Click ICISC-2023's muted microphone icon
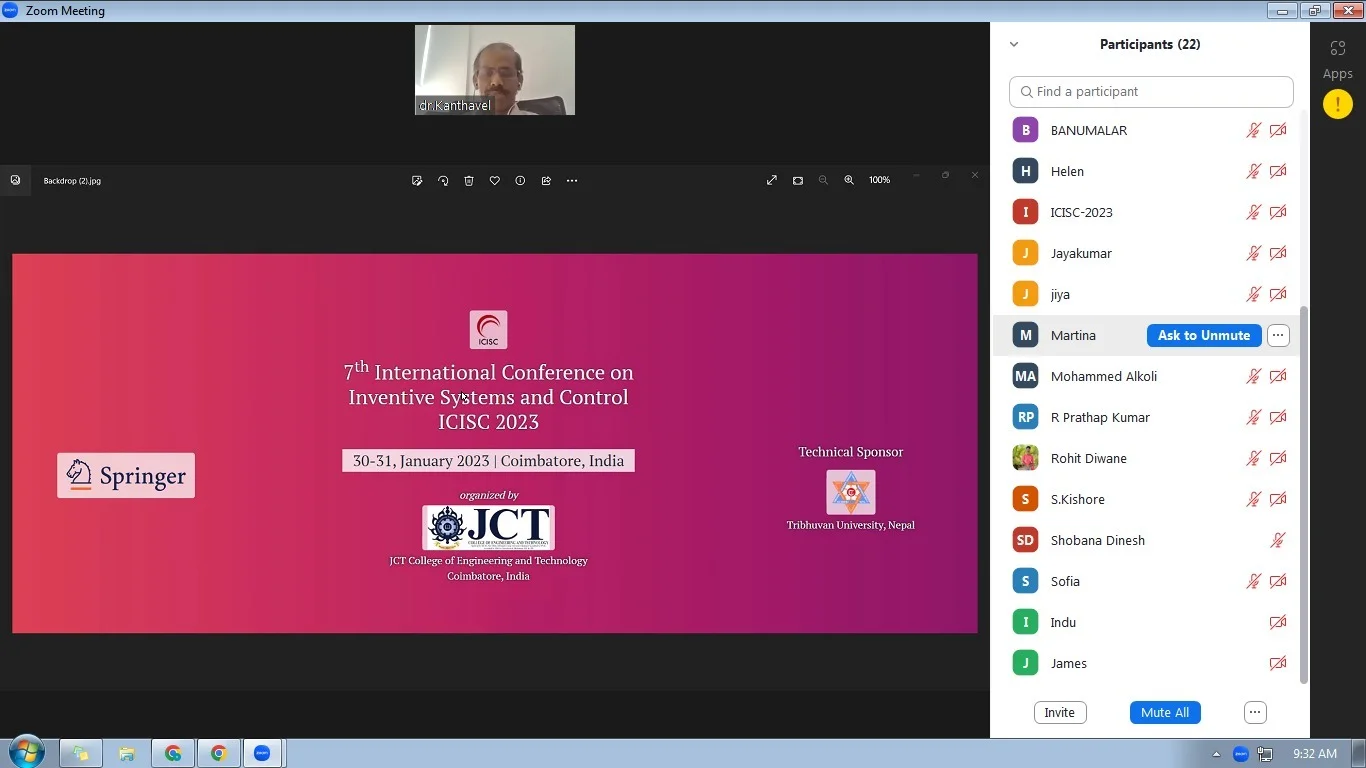Image resolution: width=1366 pixels, height=768 pixels. (x=1254, y=212)
